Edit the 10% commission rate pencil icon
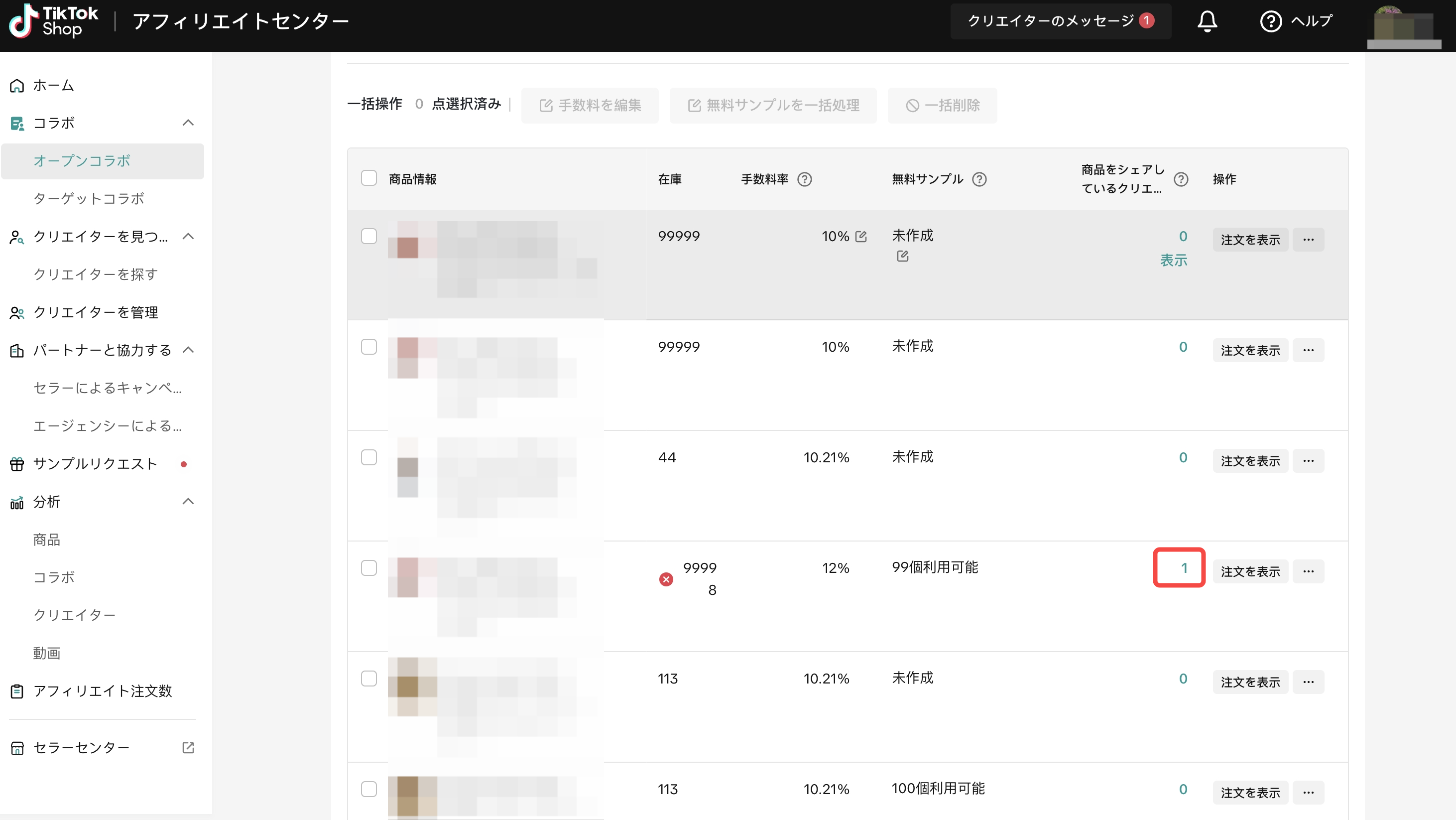 point(861,237)
